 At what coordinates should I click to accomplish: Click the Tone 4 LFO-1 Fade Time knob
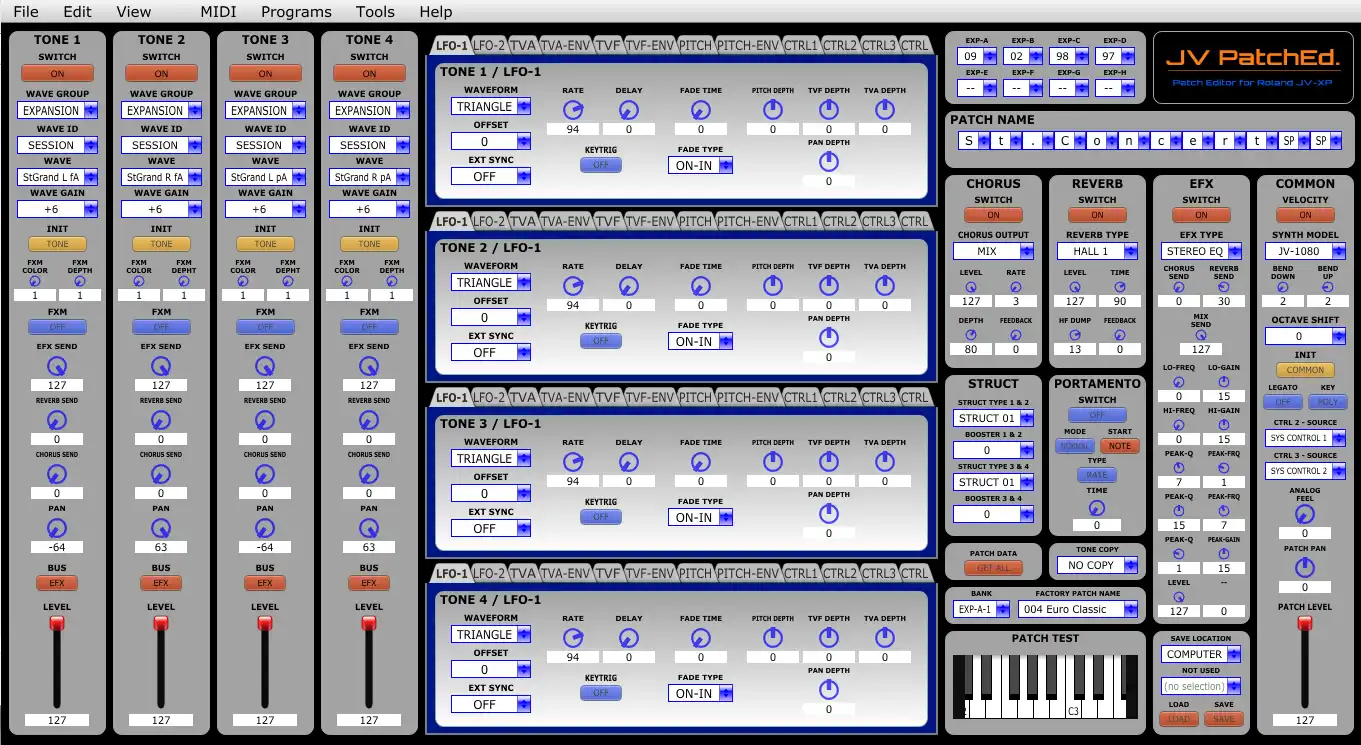(x=700, y=637)
